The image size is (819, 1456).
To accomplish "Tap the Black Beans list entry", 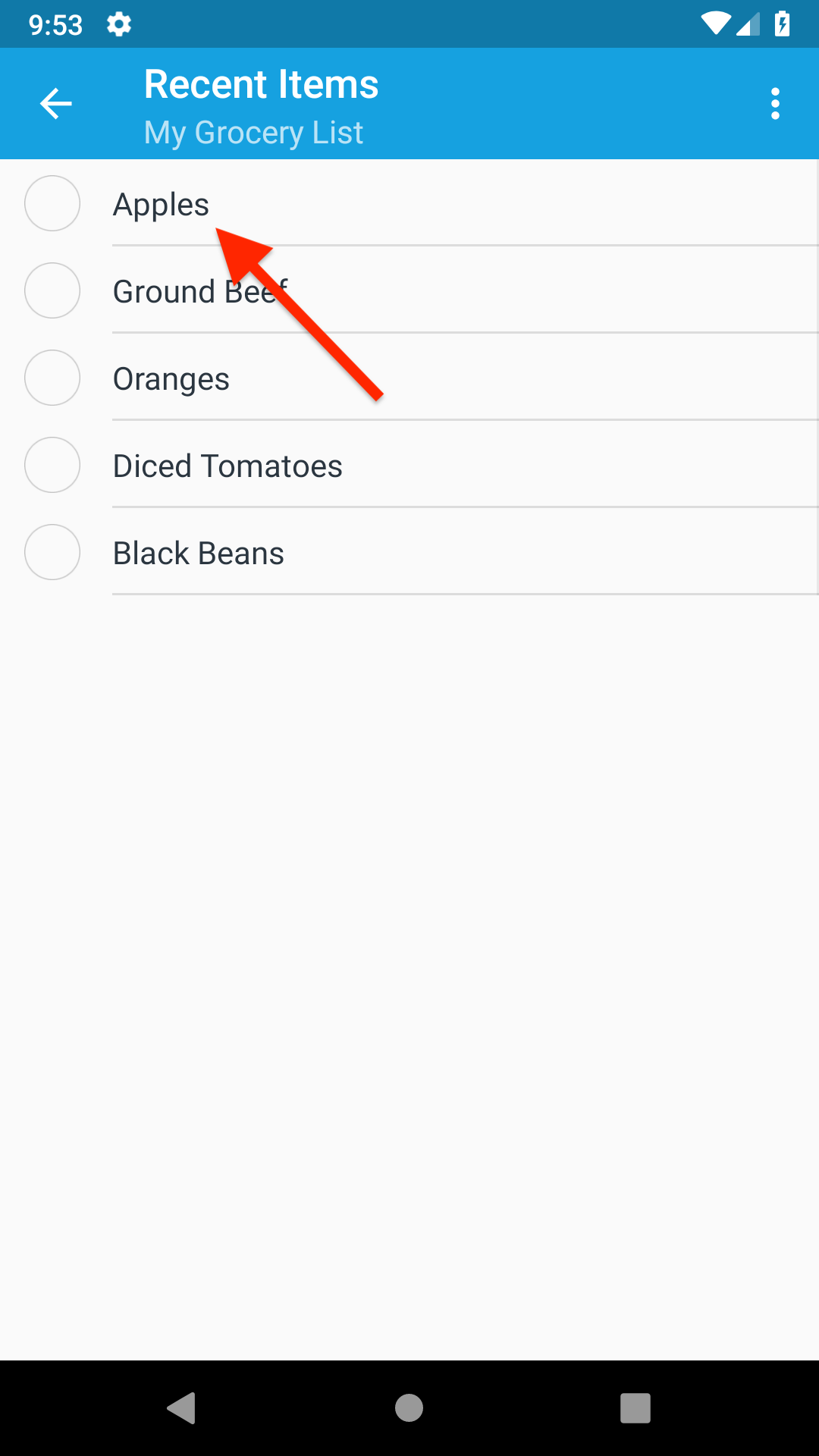I will [199, 554].
